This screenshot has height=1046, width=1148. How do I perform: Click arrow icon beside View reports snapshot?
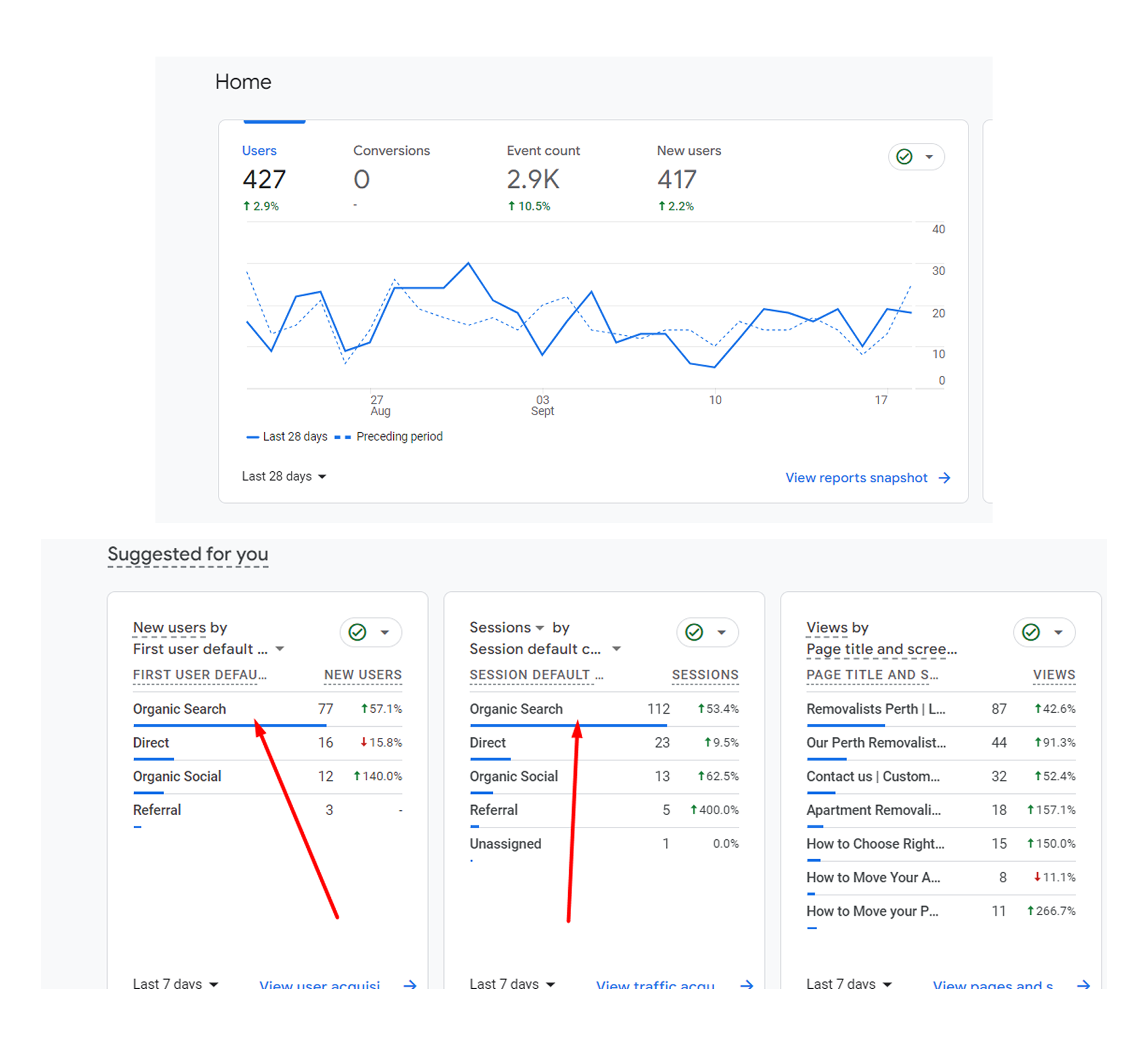[944, 478]
